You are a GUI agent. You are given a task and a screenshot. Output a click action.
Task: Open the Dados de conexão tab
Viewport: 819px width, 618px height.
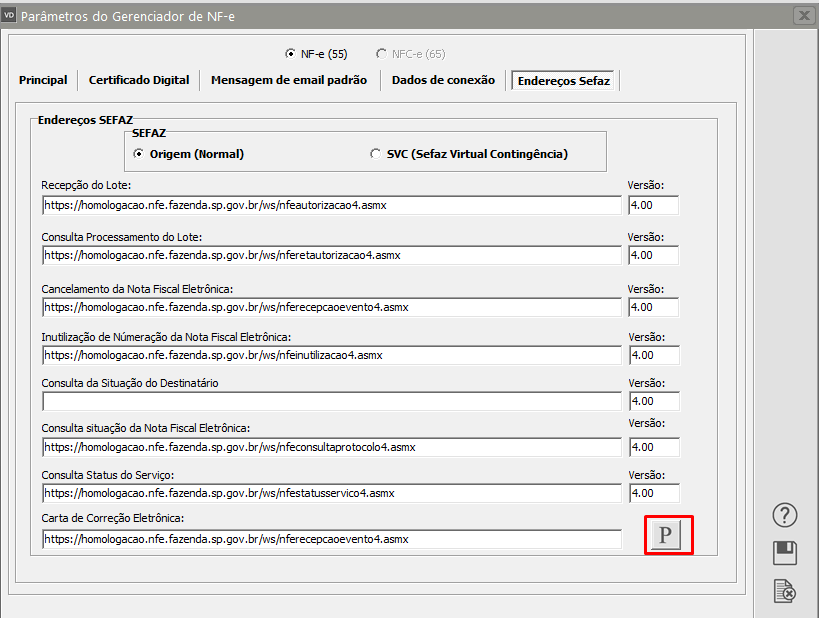tap(443, 80)
